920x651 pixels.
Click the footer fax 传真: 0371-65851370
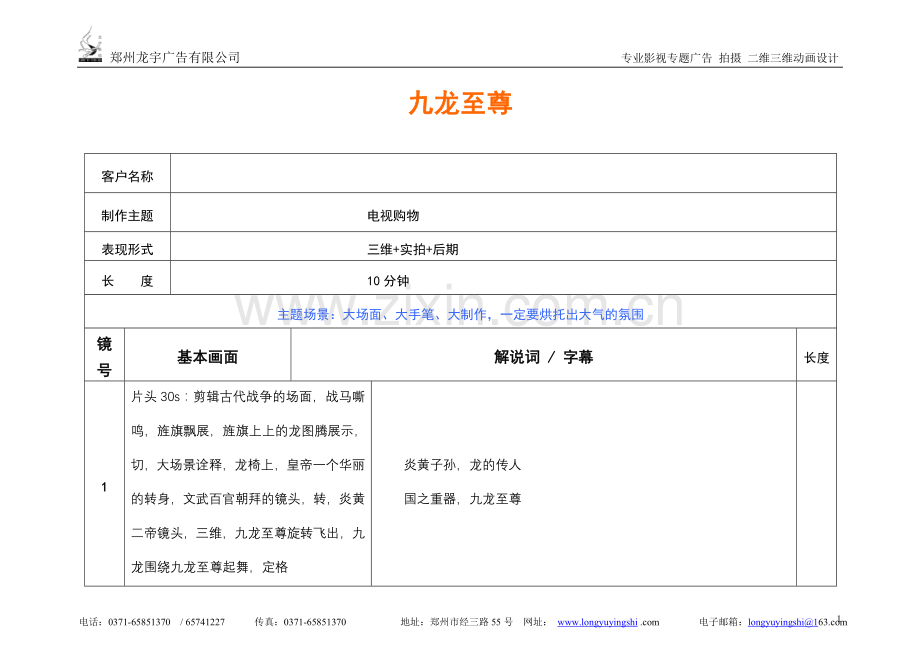tap(300, 622)
